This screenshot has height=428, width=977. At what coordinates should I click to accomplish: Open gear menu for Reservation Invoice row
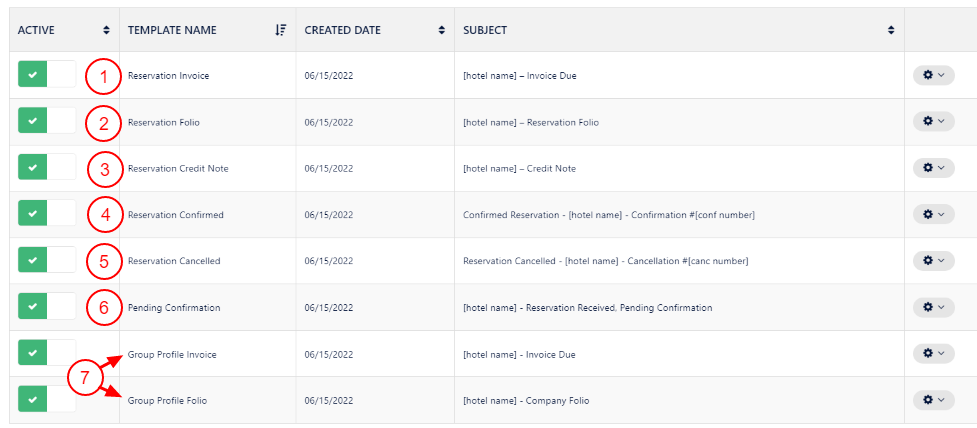pos(933,75)
